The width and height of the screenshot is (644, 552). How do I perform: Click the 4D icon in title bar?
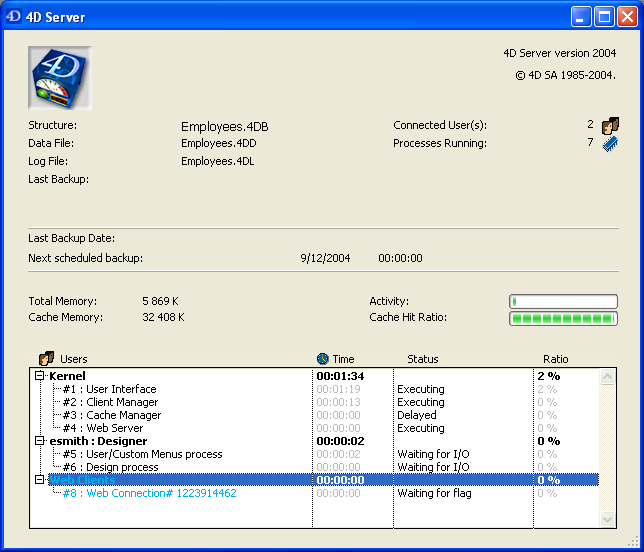coord(14,17)
